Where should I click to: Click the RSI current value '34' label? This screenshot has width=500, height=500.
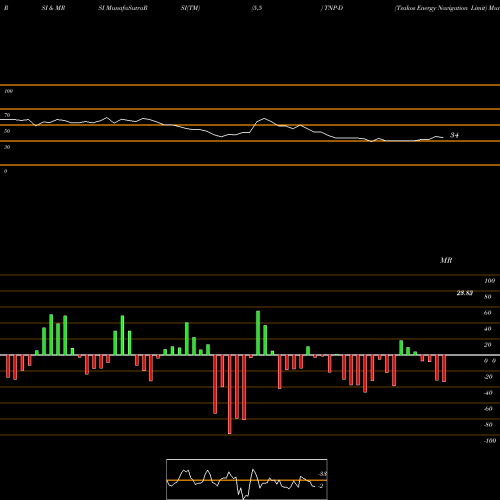click(x=454, y=135)
